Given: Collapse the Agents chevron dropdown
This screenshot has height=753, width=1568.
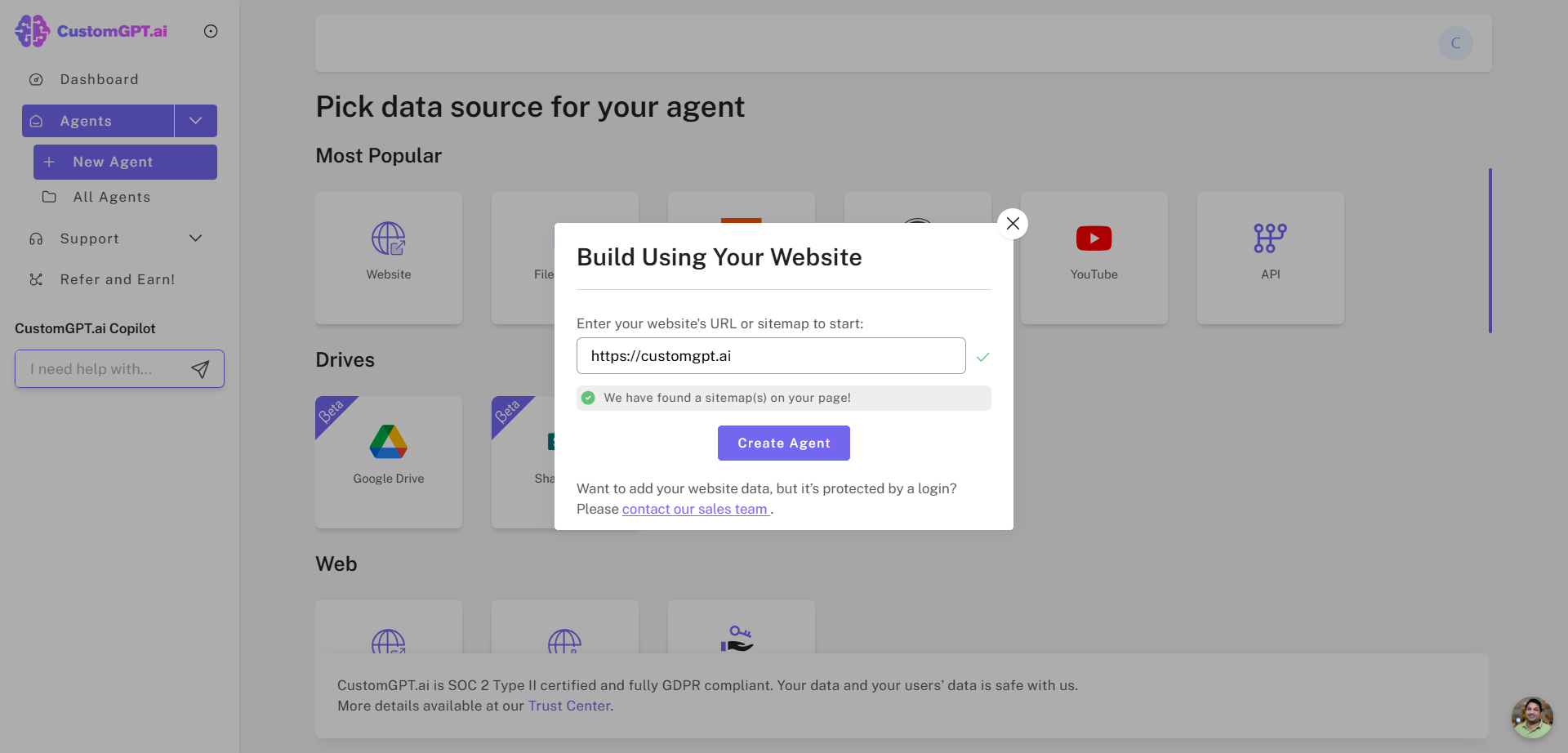Looking at the screenshot, I should coord(196,121).
